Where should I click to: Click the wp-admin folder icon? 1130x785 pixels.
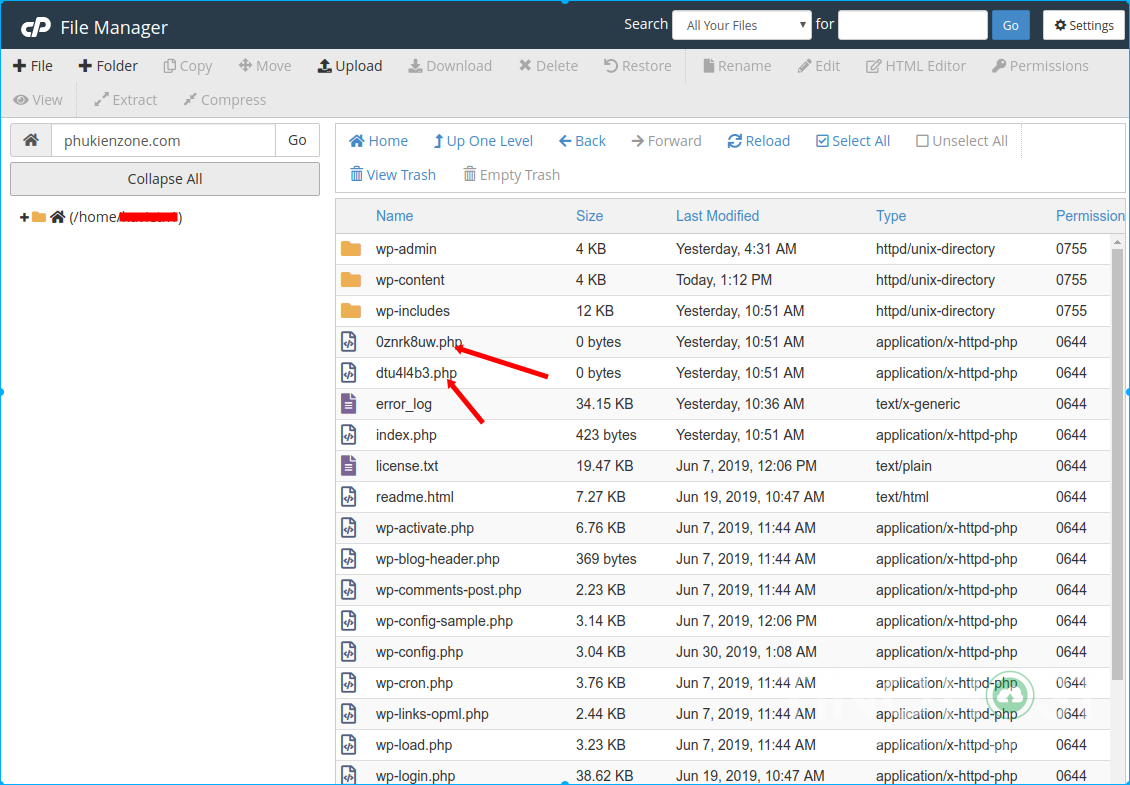[x=351, y=249]
